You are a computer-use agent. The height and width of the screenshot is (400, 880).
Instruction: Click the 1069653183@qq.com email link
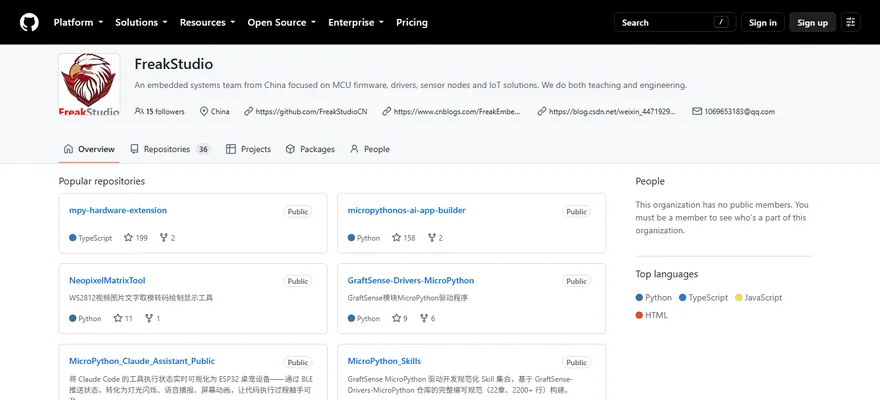[x=740, y=112]
